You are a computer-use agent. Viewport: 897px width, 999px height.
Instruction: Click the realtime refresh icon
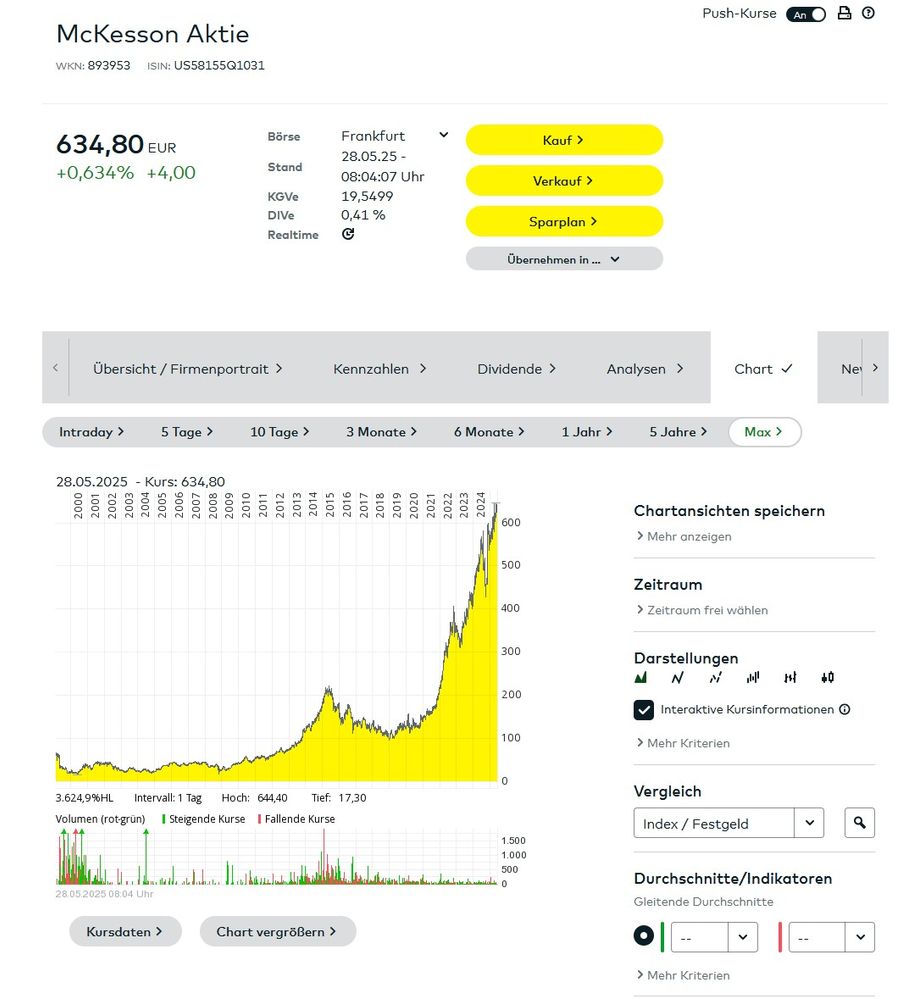click(x=348, y=234)
